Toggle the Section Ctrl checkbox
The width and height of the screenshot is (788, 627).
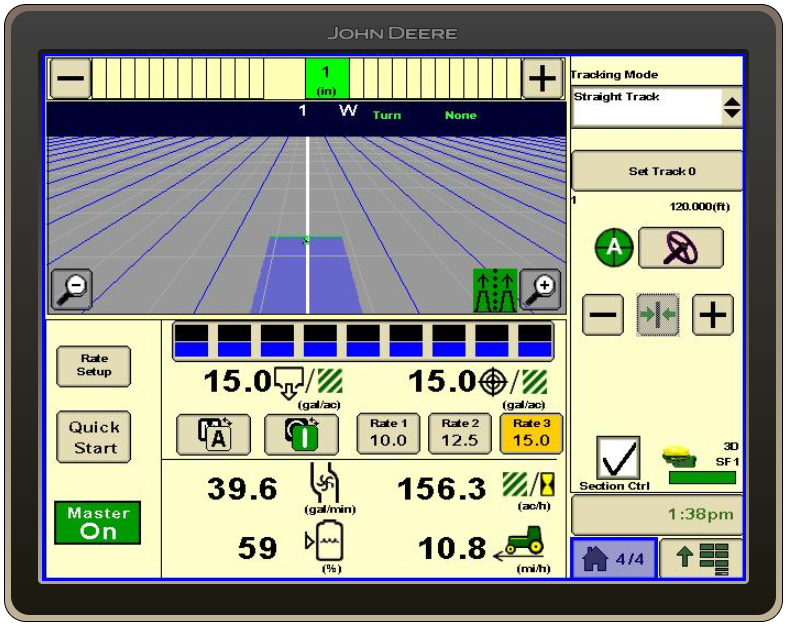tap(618, 458)
